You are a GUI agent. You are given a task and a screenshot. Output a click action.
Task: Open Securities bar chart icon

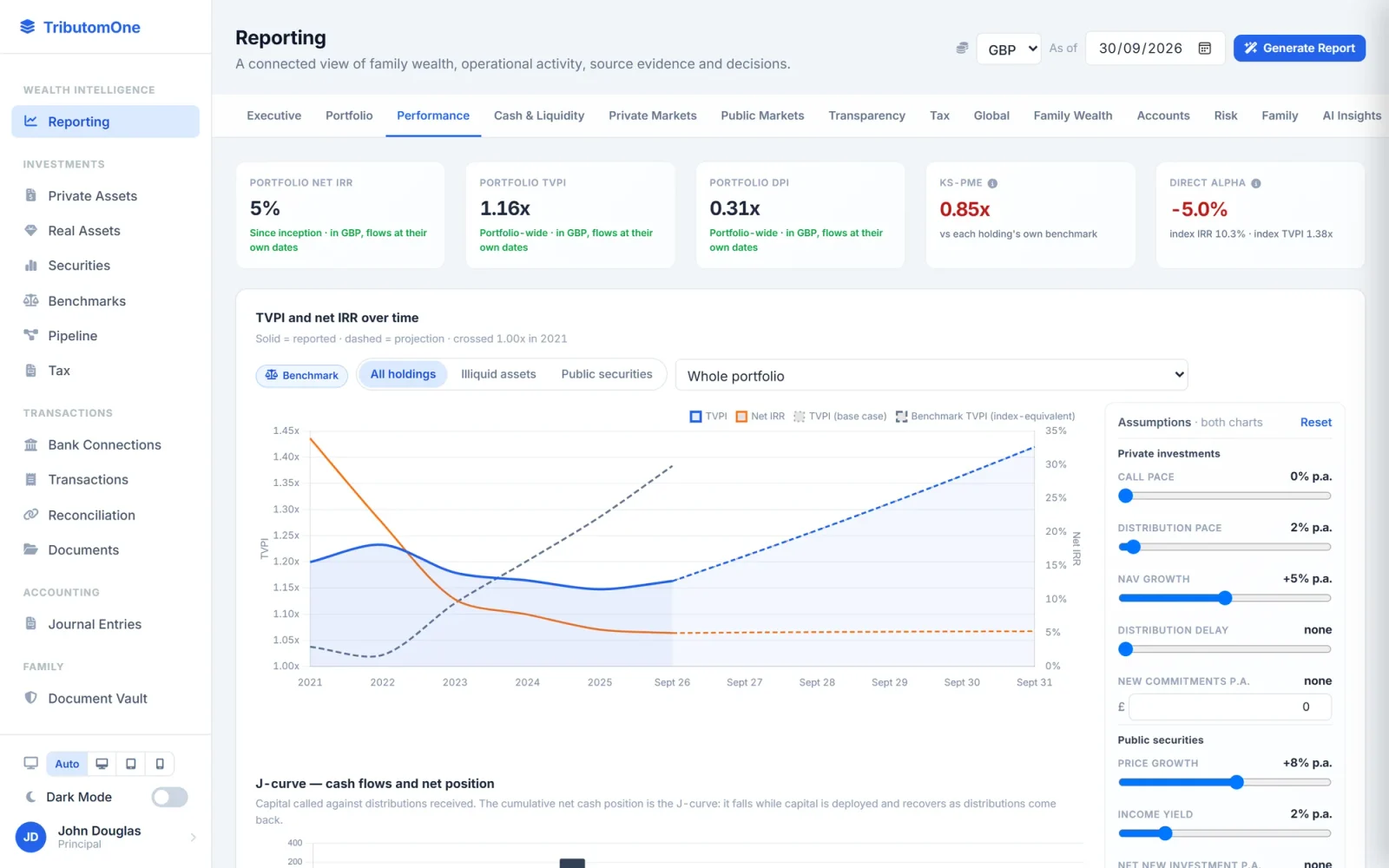click(x=31, y=265)
